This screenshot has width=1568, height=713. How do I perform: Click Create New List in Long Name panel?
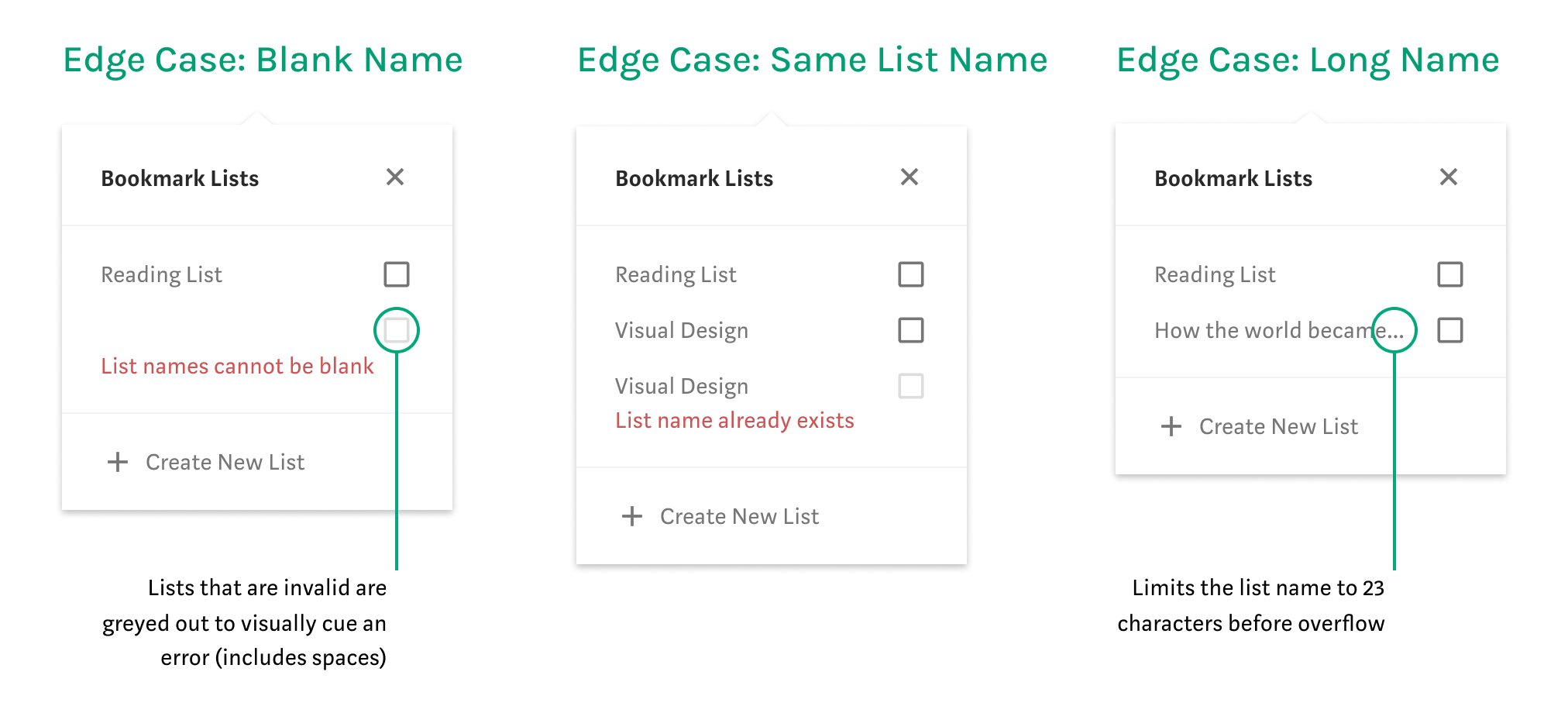point(1278,426)
